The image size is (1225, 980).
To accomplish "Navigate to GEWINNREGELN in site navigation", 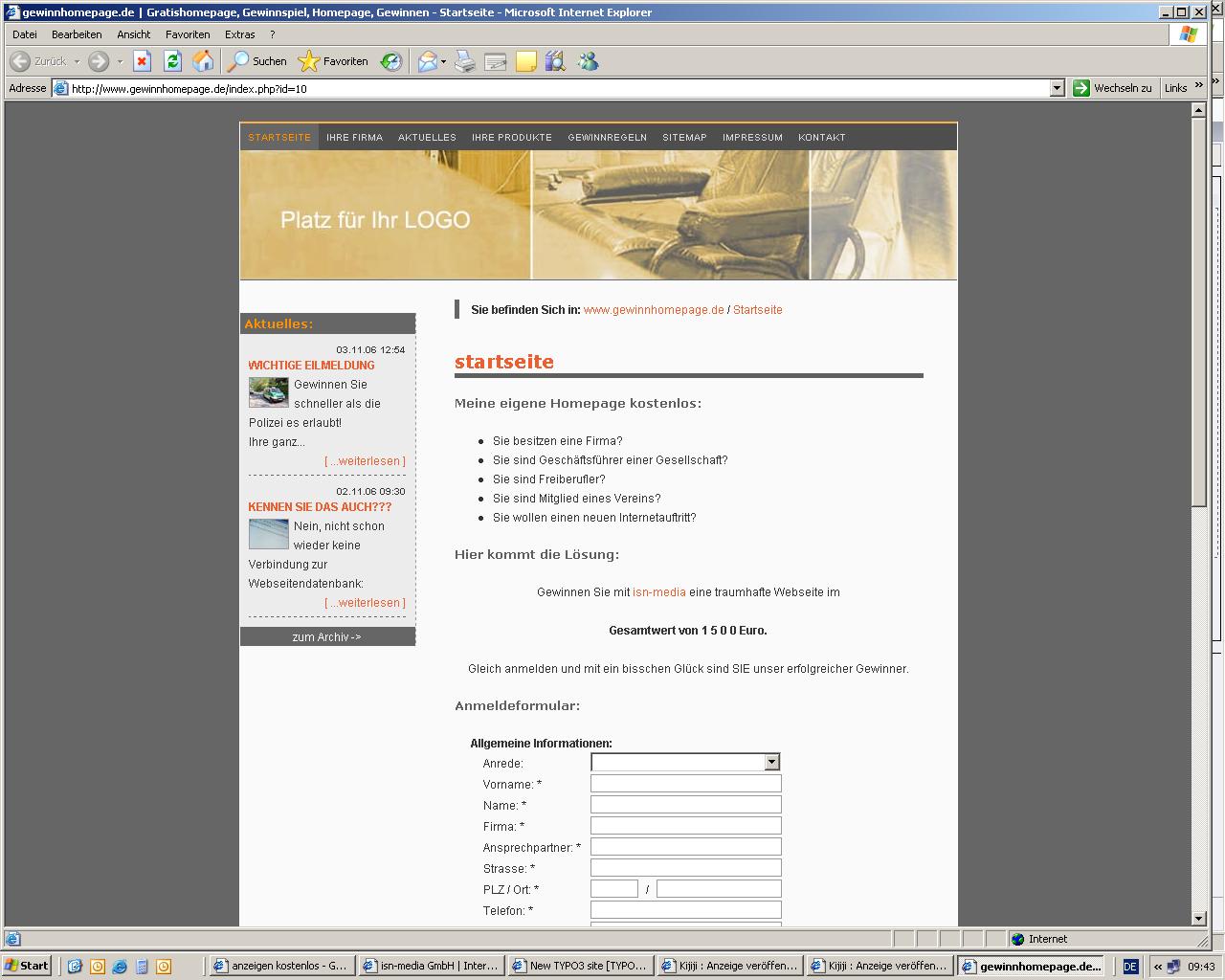I will coord(607,137).
